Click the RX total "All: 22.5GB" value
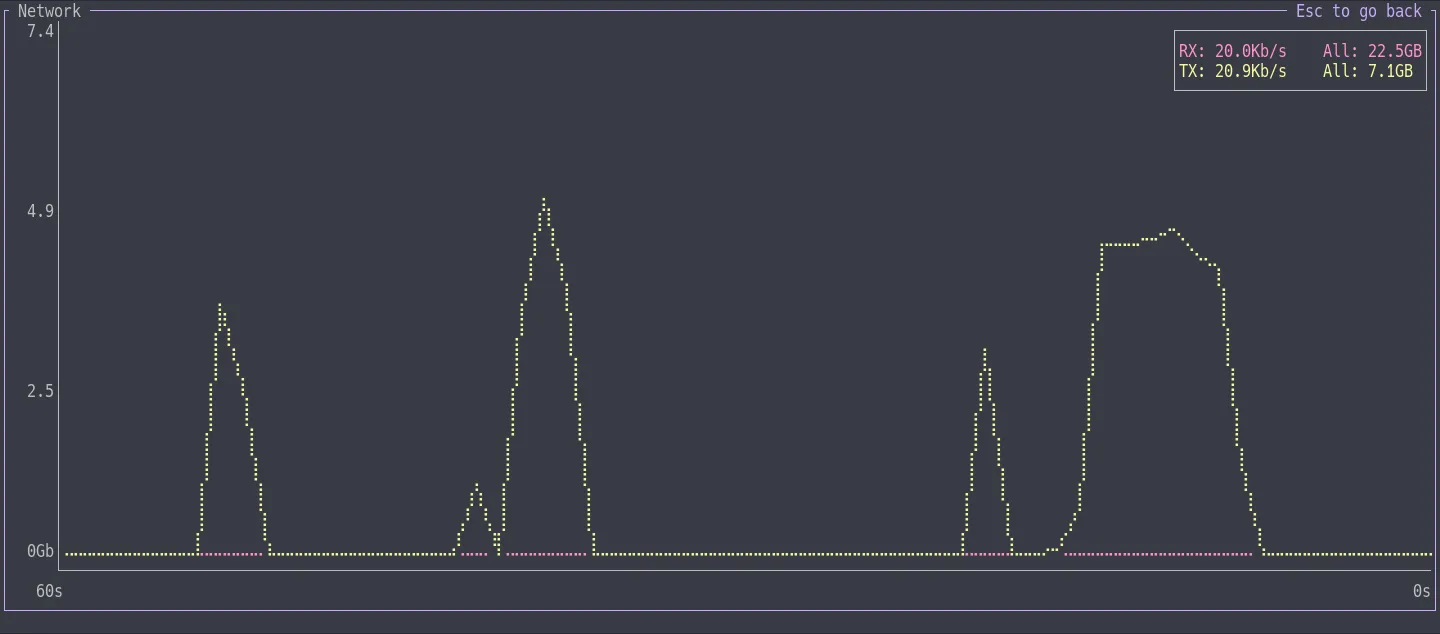1440x634 pixels. (1372, 51)
